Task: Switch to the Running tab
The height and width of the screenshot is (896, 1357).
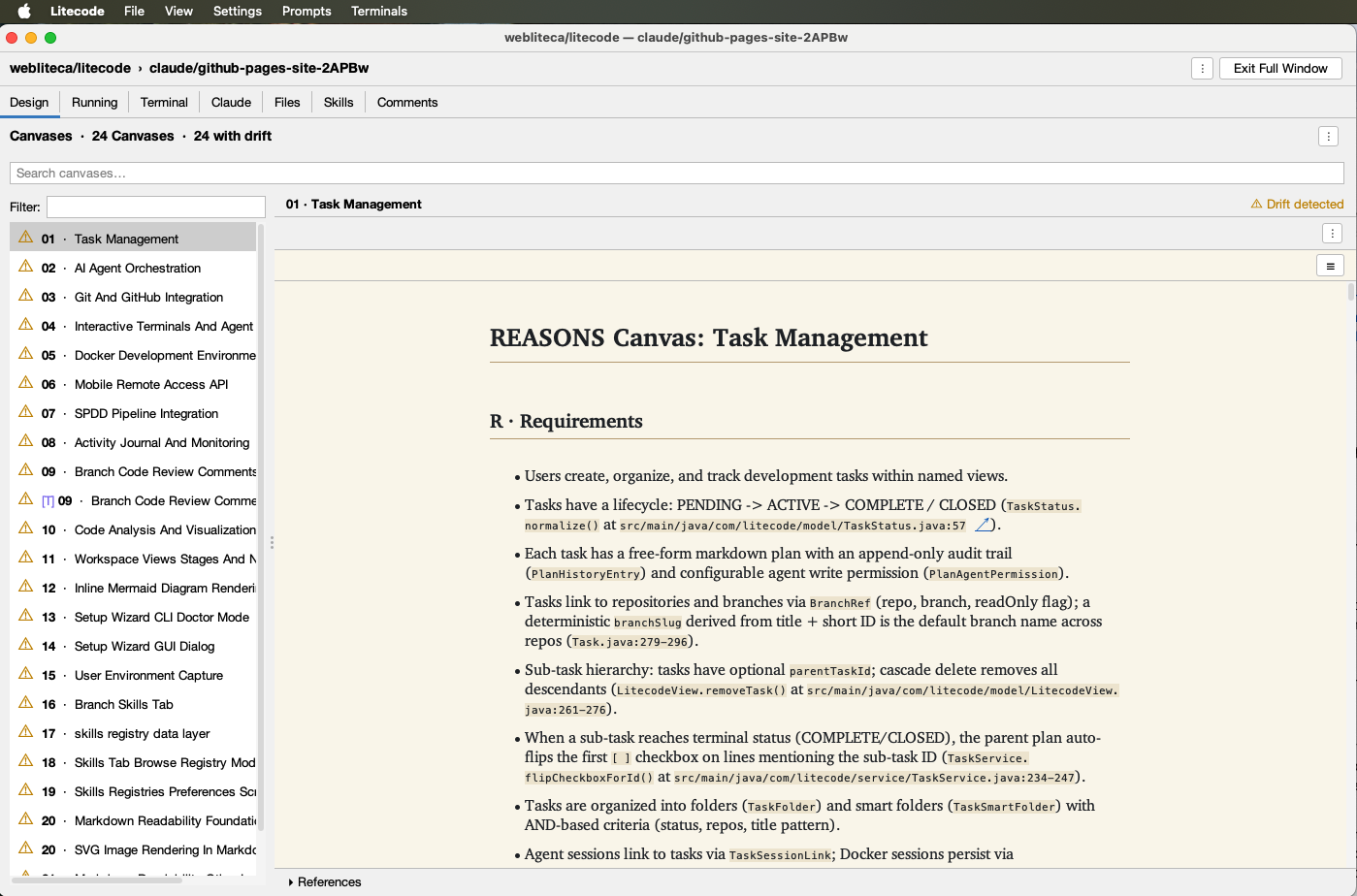Action: pyautogui.click(x=94, y=102)
